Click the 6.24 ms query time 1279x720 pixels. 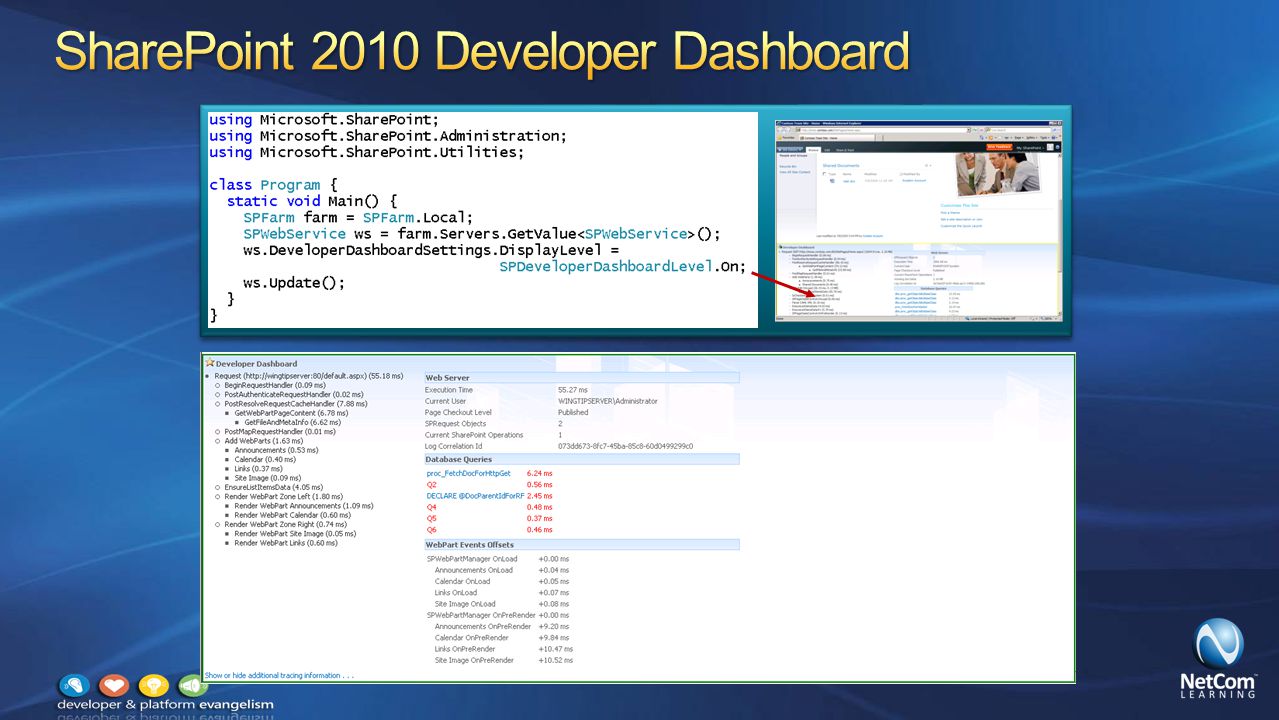click(539, 473)
